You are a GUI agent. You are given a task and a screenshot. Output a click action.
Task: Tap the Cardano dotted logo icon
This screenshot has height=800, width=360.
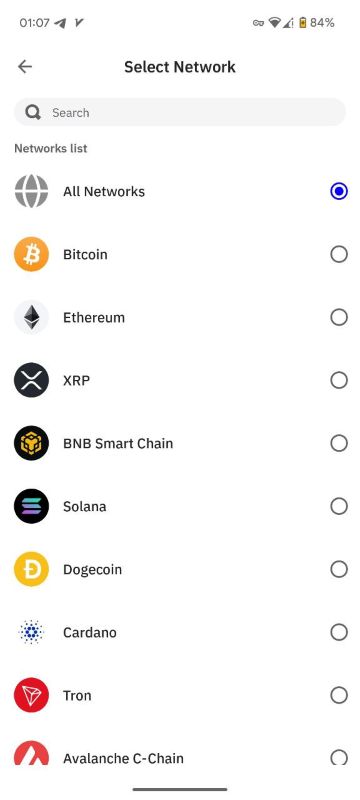tap(32, 632)
